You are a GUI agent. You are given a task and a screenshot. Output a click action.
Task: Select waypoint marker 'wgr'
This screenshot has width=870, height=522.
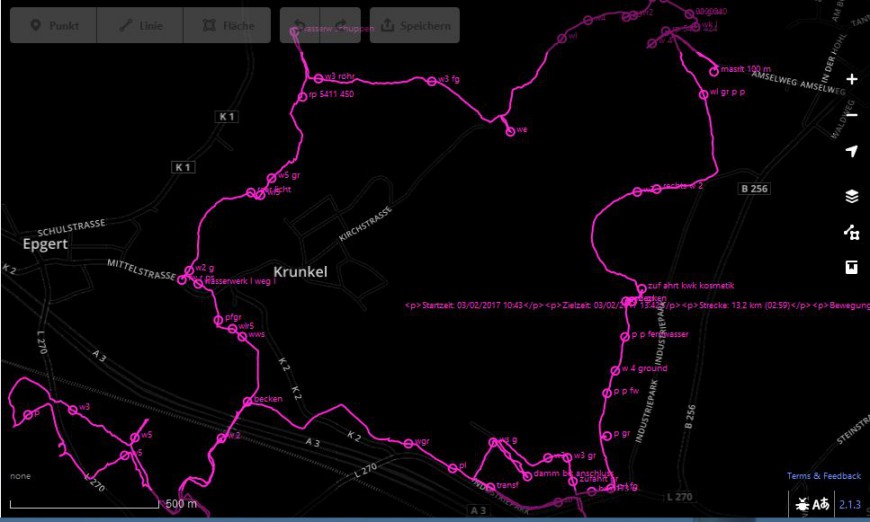[x=408, y=443]
